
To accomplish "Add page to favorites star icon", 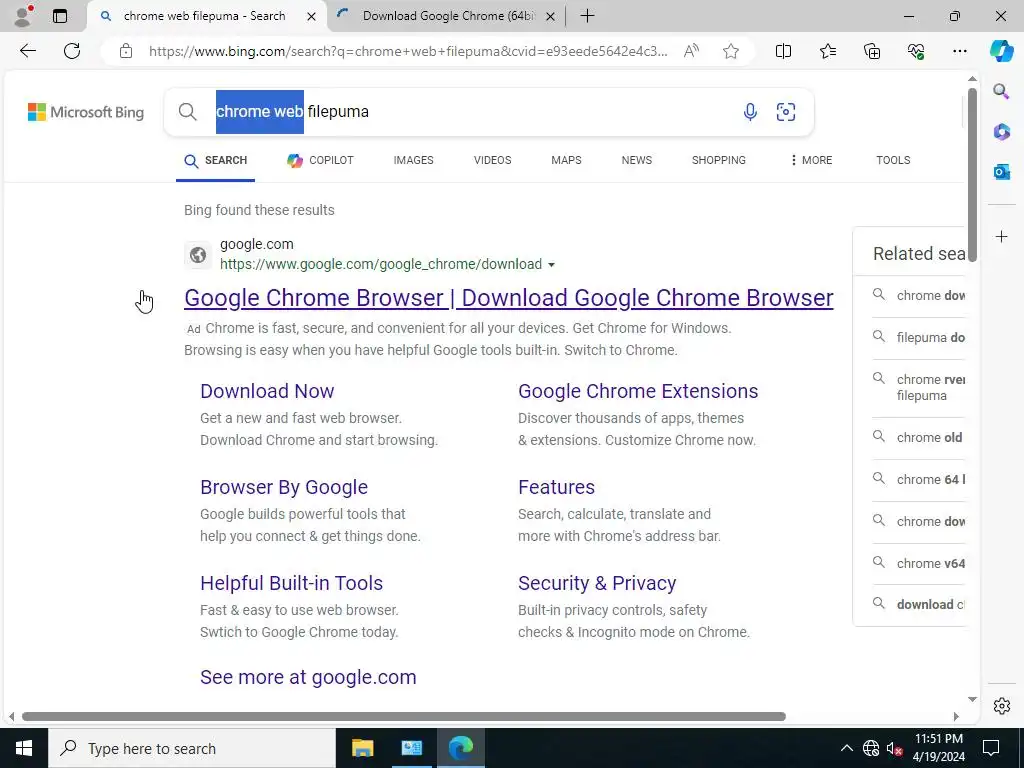I will point(731,51).
